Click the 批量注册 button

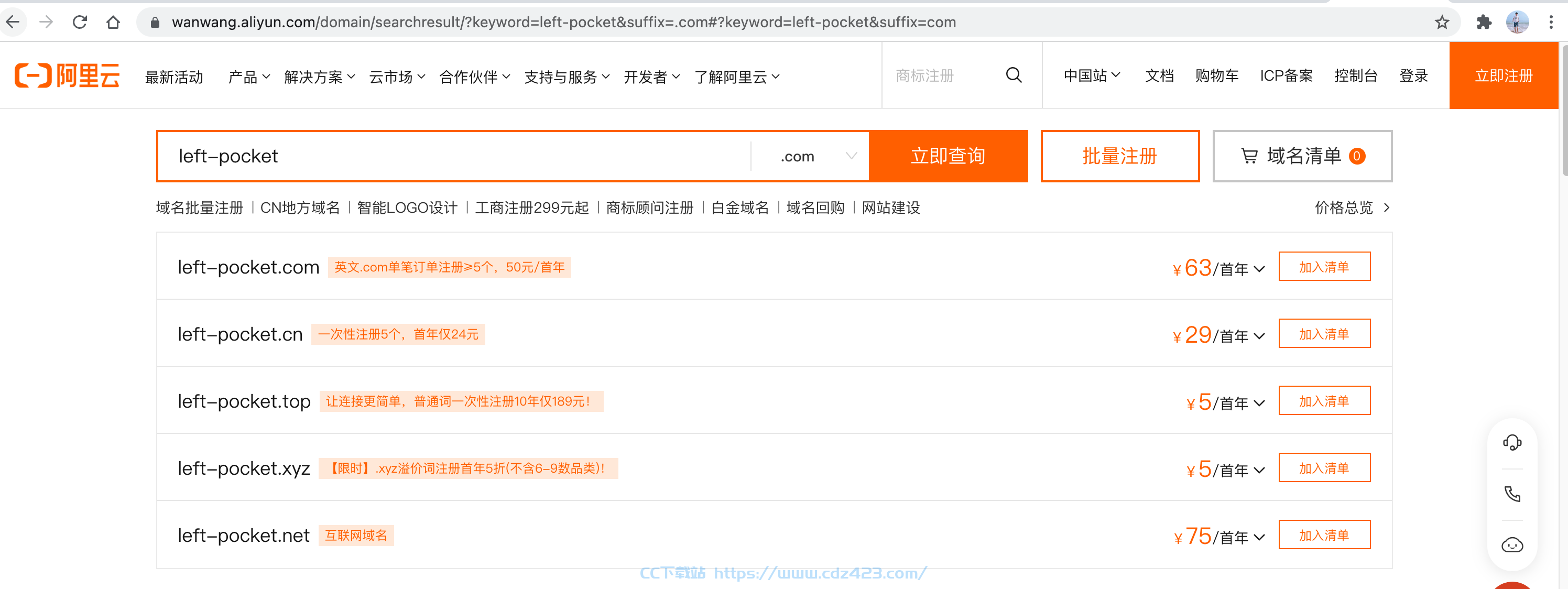point(1120,156)
